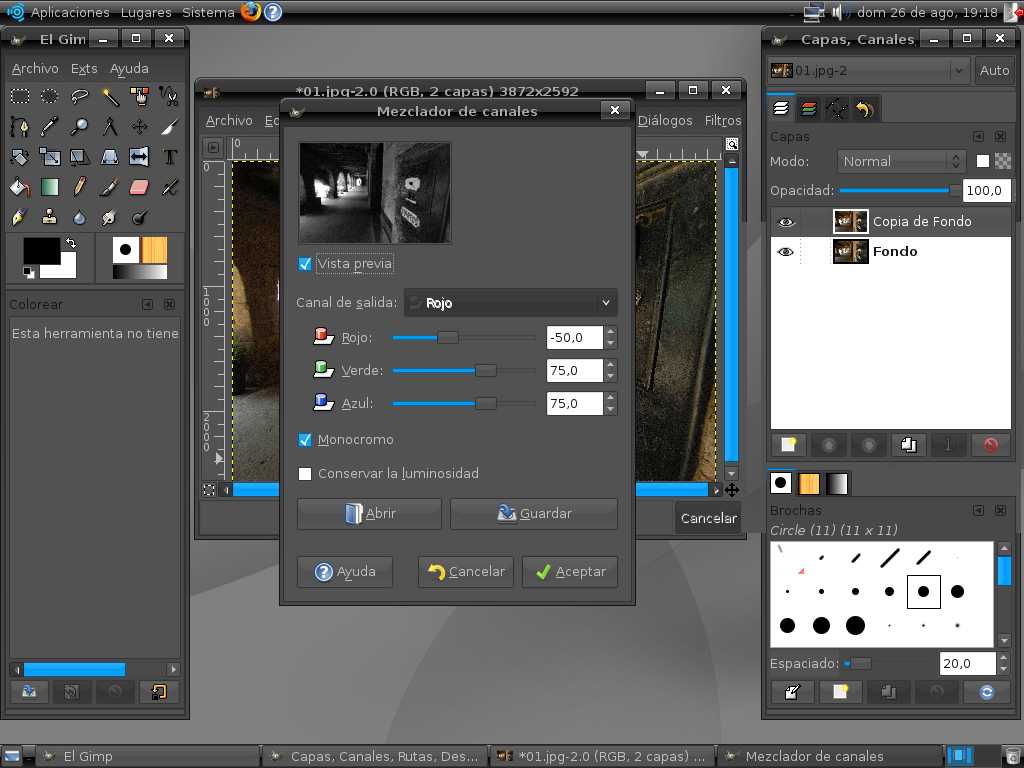Hide the Copia de Fondo layer
The height and width of the screenshot is (768, 1024).
click(x=786, y=222)
